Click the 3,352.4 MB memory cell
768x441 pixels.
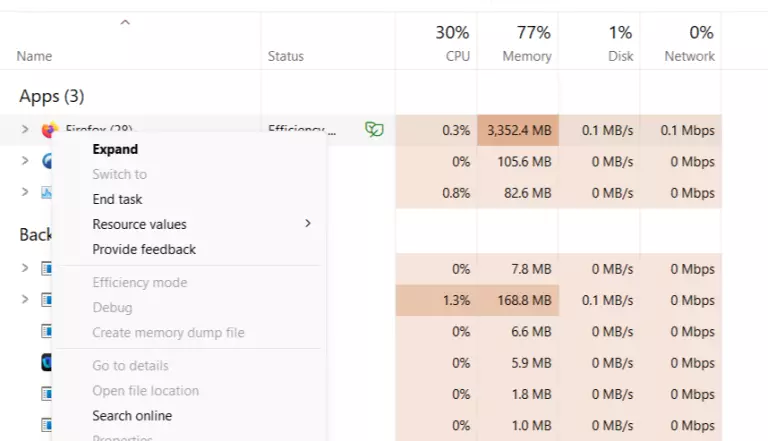[518, 130]
